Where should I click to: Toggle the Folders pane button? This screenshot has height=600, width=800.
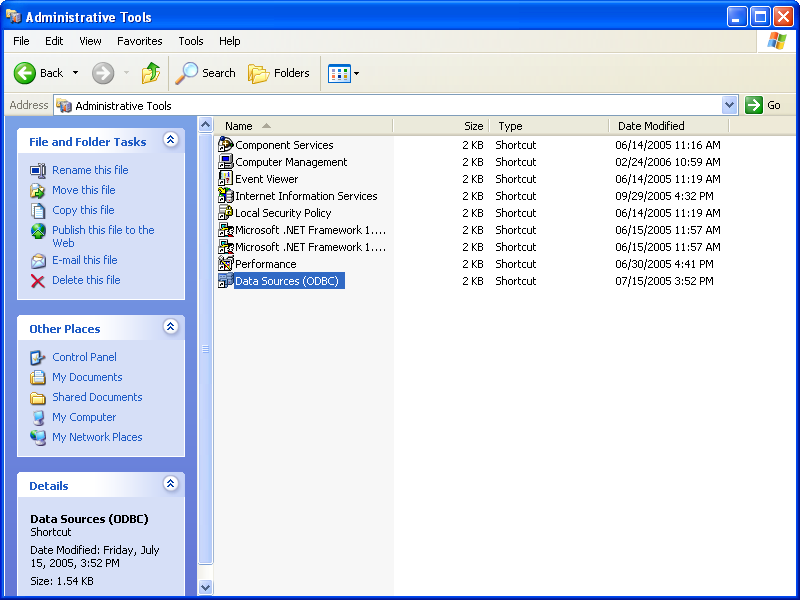coord(279,73)
